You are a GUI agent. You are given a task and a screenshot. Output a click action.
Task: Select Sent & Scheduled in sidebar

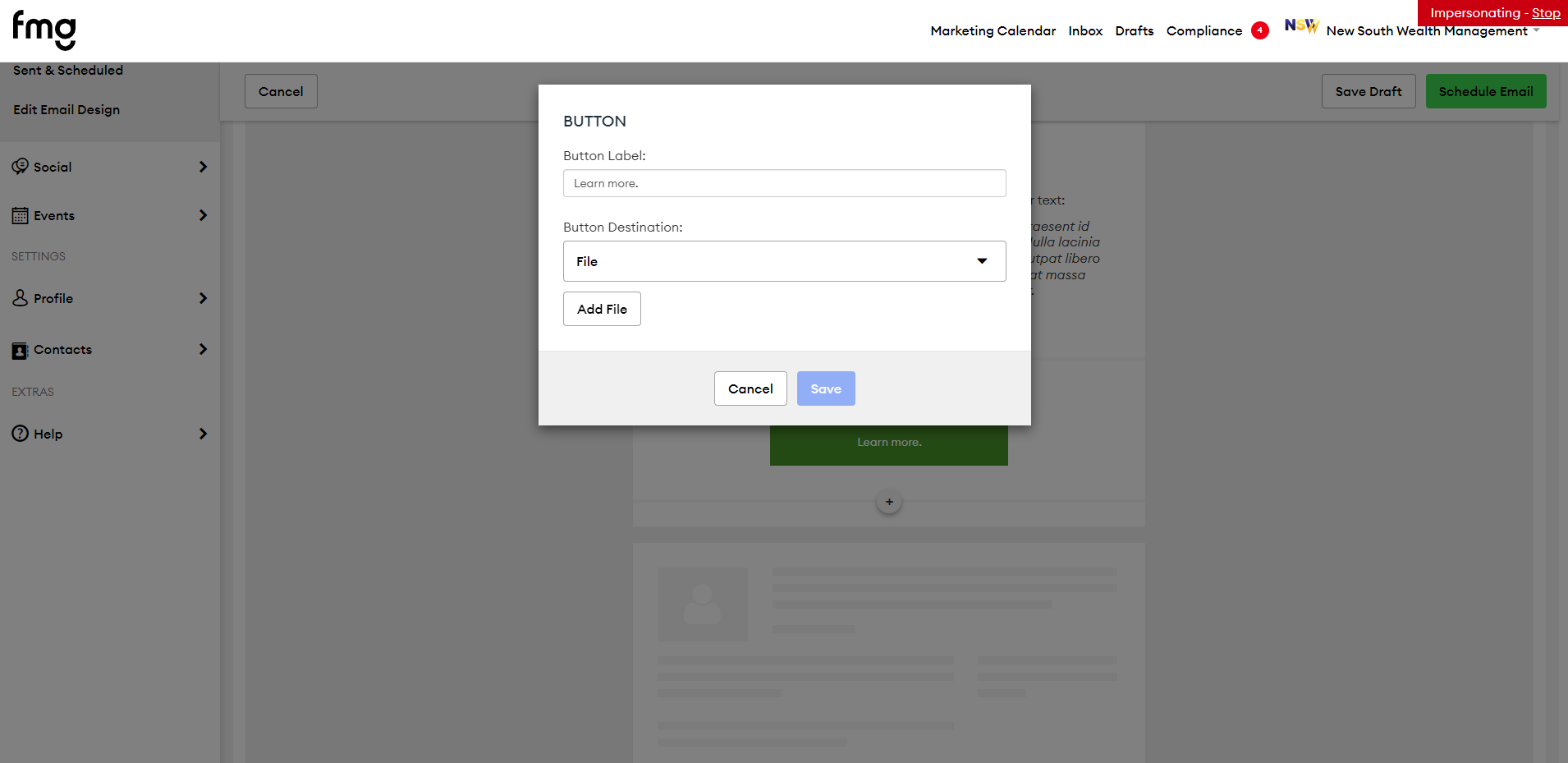click(68, 71)
